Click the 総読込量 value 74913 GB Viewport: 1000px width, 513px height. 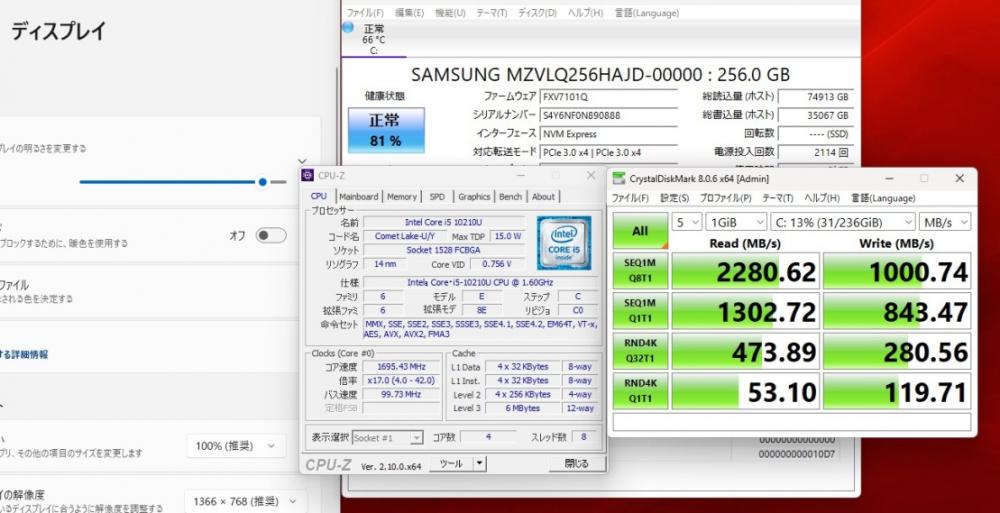click(816, 97)
